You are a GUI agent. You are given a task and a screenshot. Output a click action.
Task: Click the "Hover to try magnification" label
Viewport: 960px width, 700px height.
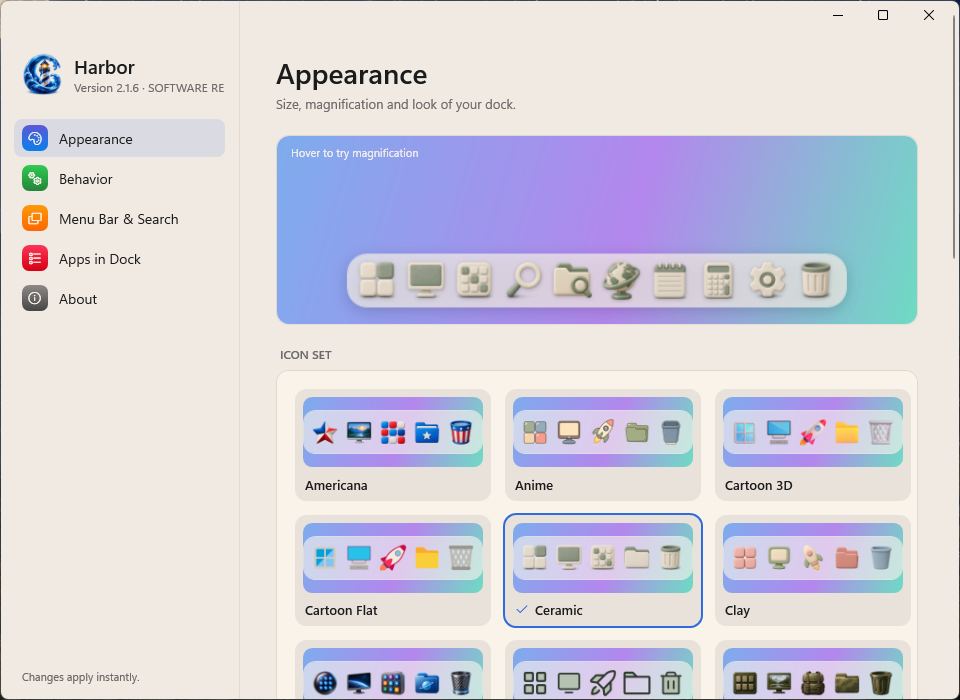(354, 153)
